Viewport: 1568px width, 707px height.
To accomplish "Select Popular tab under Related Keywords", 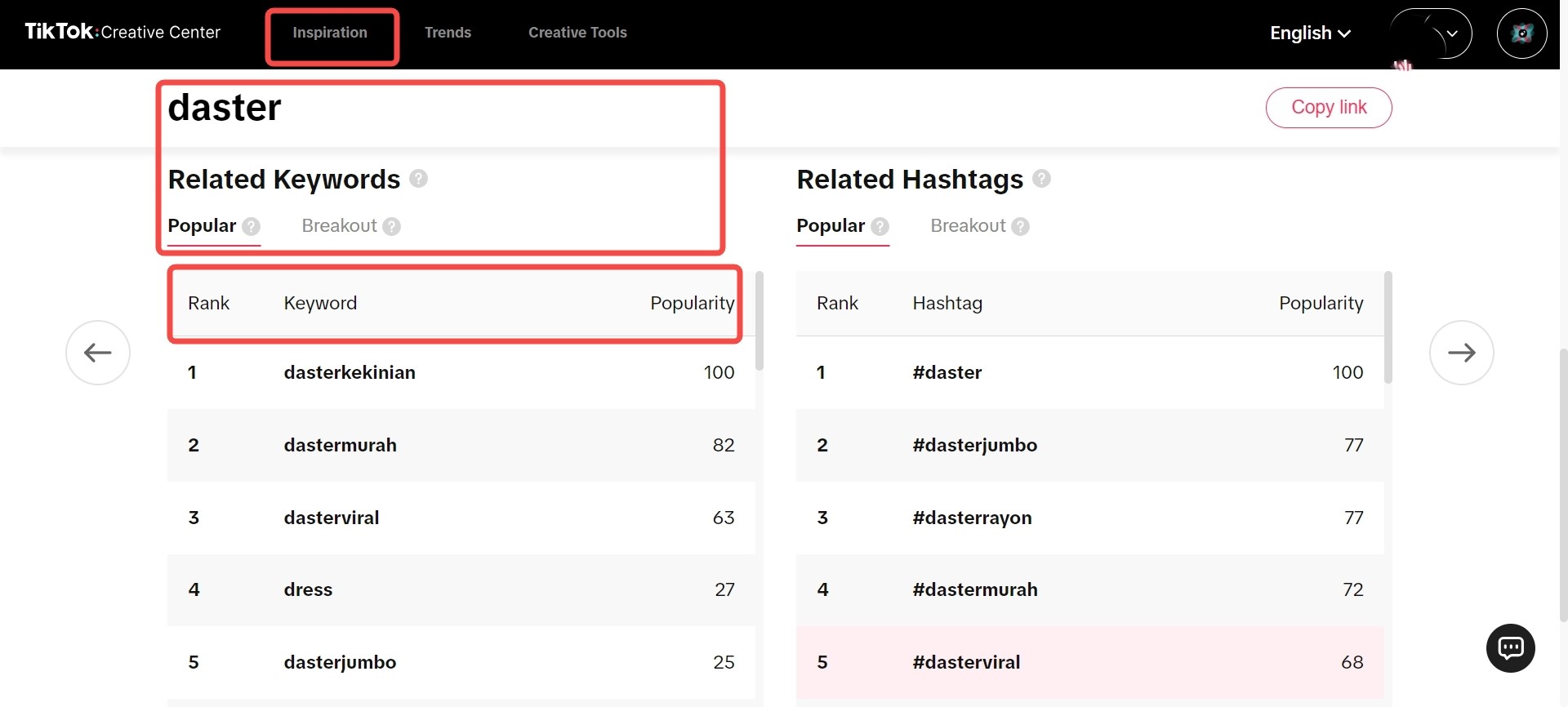I will point(202,226).
